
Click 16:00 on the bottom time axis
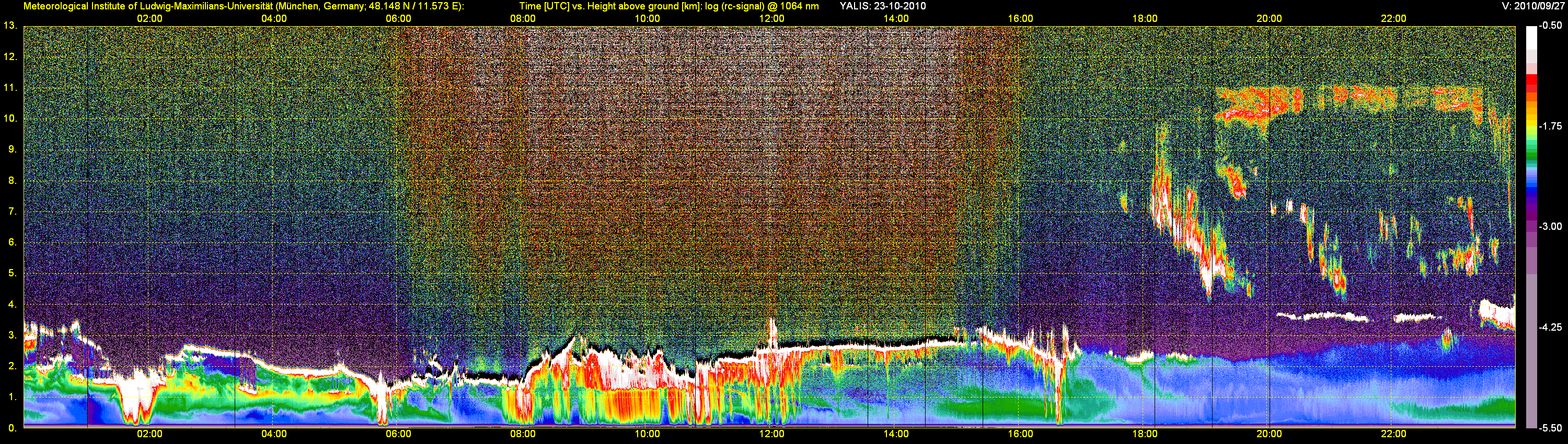click(x=1020, y=434)
